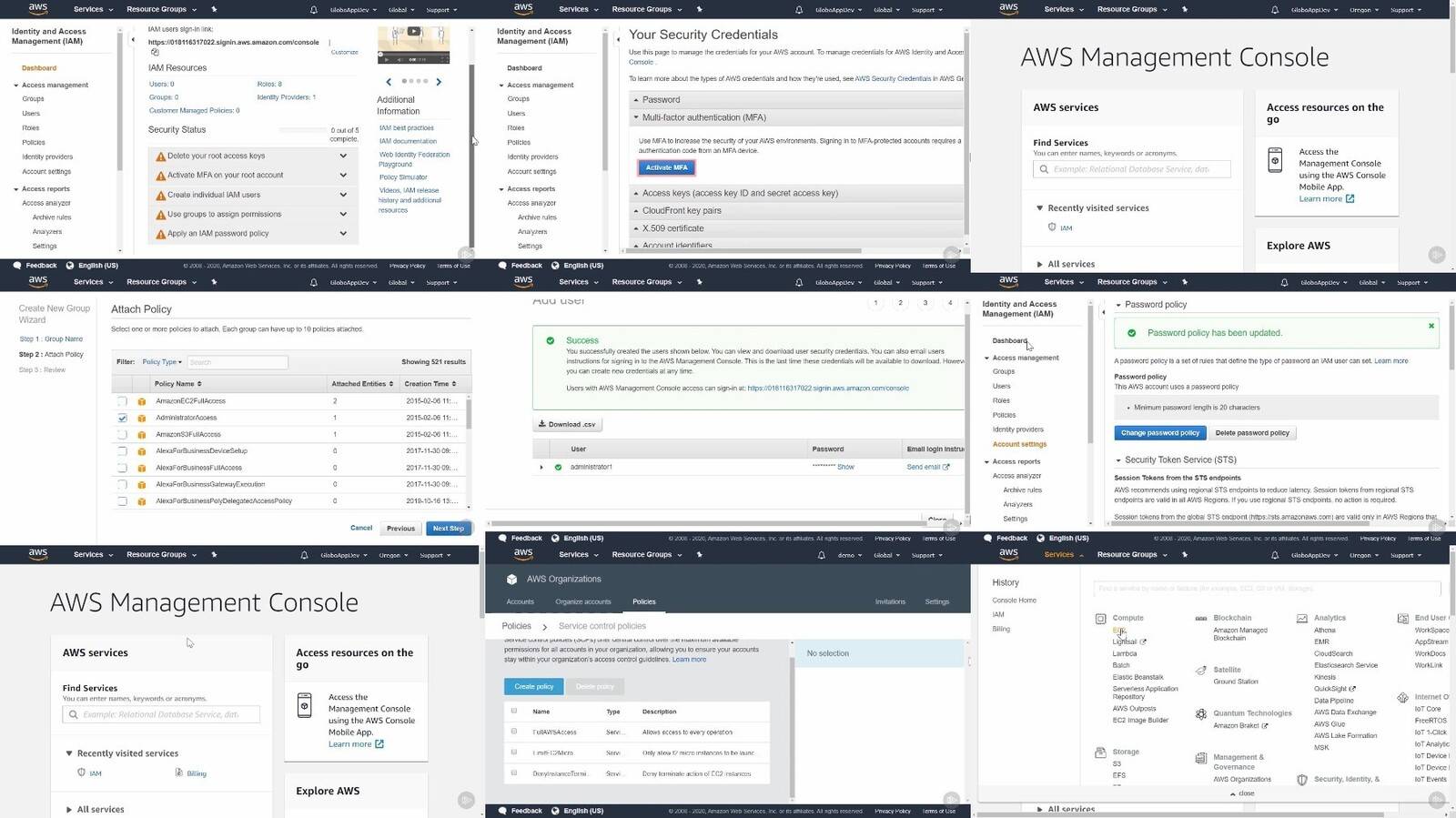
Task: Check the AlexaForBusinessDeviceSetup policy checkbox
Action: click(122, 451)
